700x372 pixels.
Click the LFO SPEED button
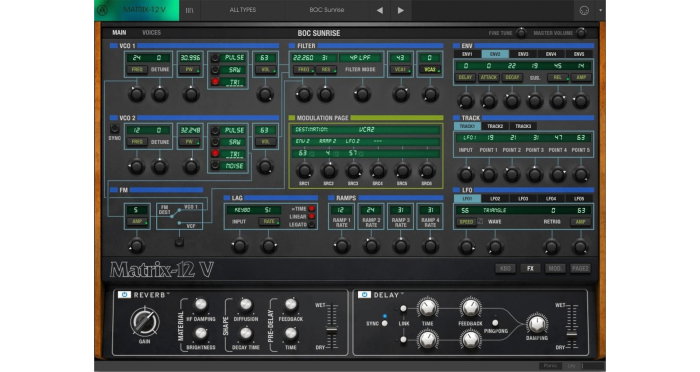click(x=466, y=222)
